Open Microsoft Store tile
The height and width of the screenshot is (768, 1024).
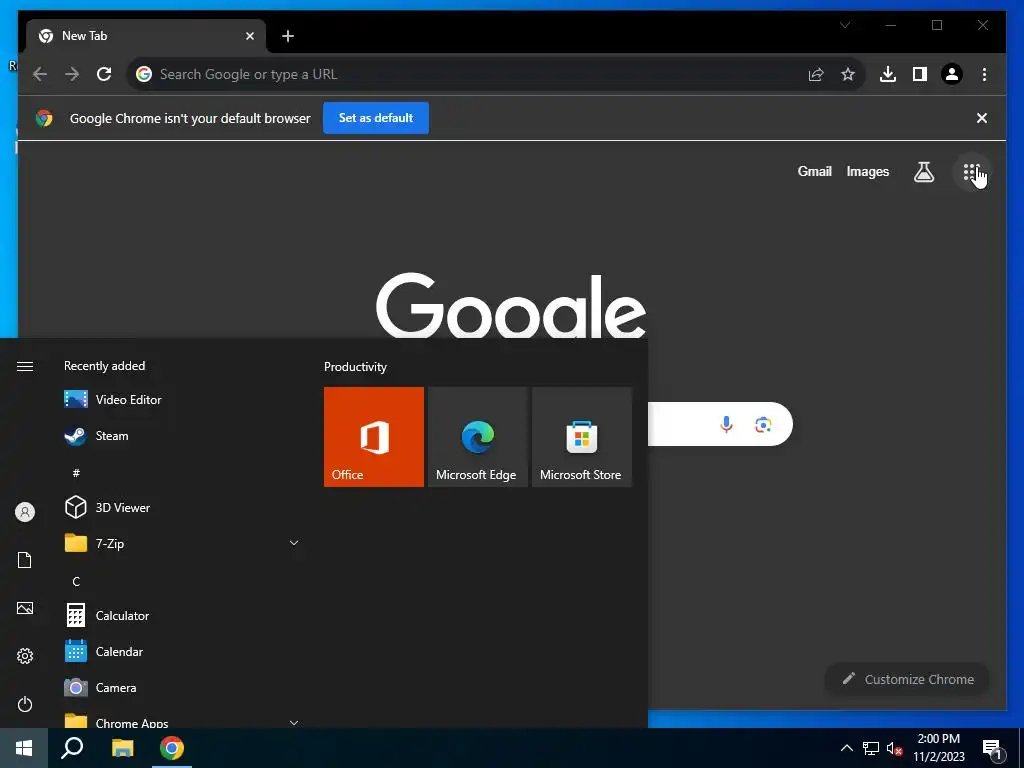(582, 437)
